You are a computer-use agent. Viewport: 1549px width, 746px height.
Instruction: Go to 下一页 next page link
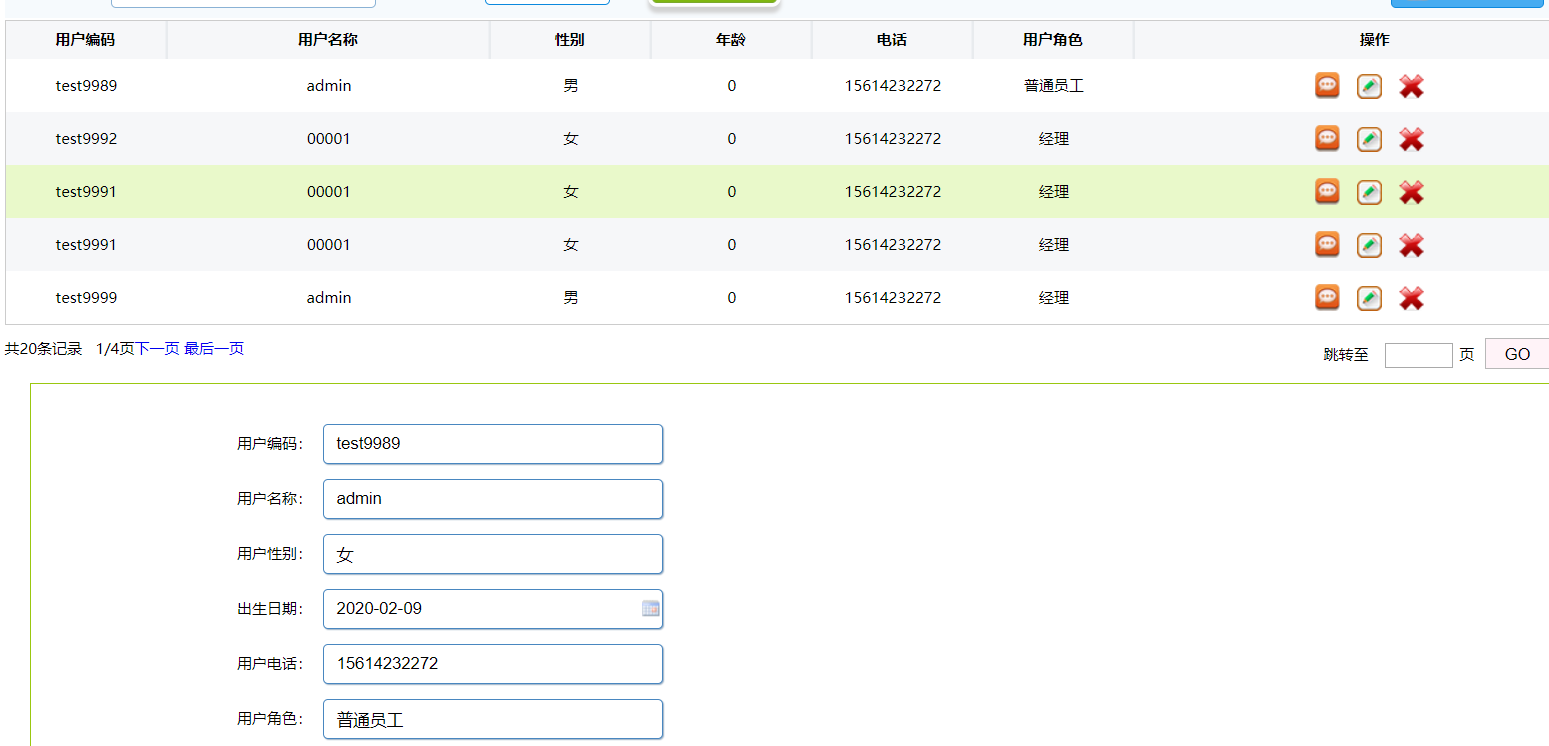157,349
